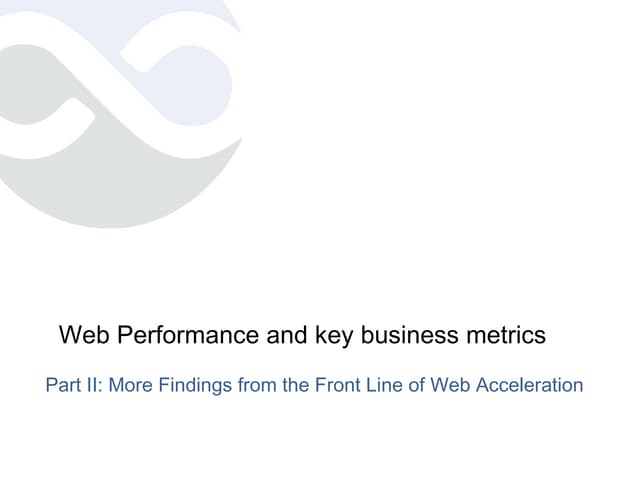This screenshot has height=480, width=640.
Task: Click the word "and" in the title
Action: click(287, 335)
